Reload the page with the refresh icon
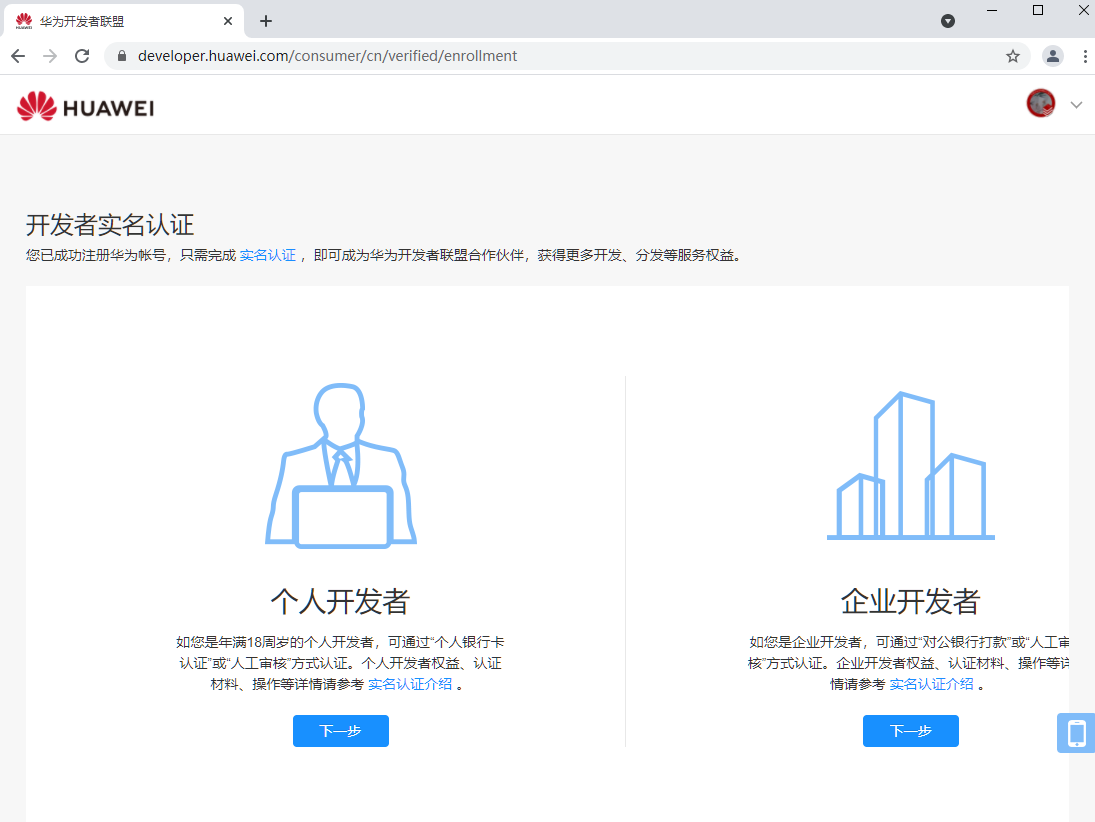The image size is (1095, 822). [x=82, y=56]
